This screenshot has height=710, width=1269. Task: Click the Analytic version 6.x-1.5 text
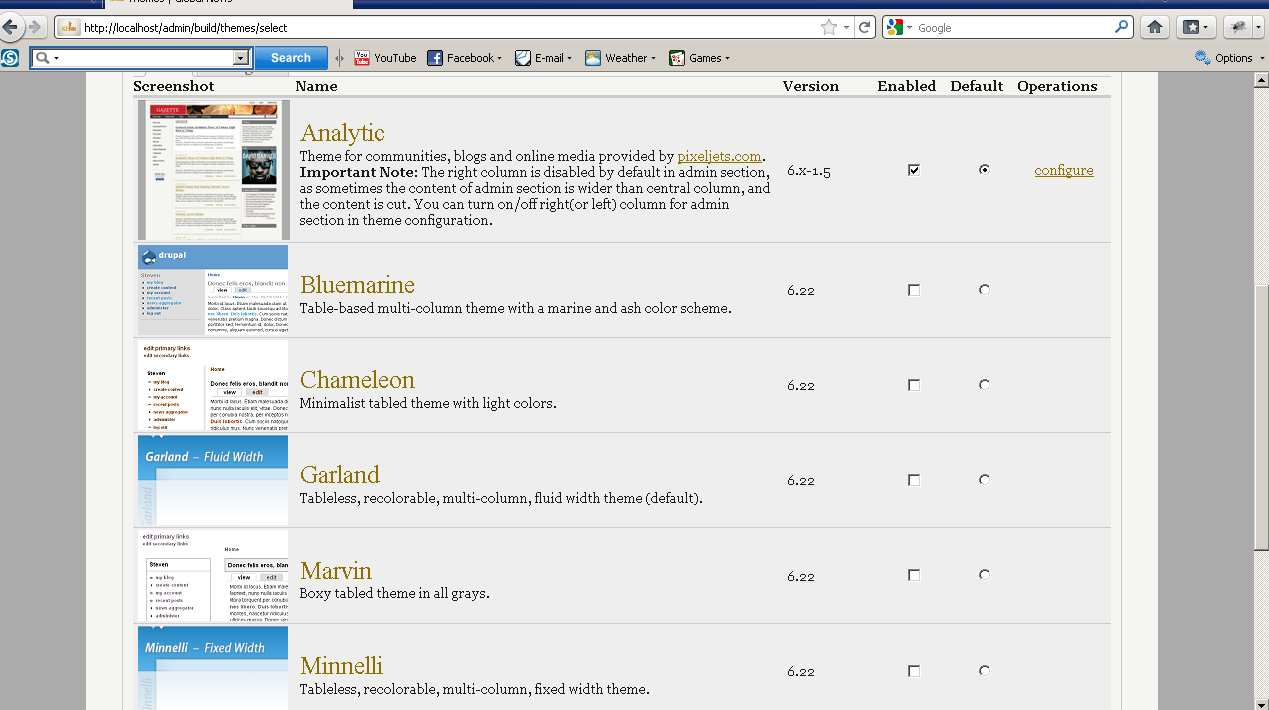pos(809,171)
